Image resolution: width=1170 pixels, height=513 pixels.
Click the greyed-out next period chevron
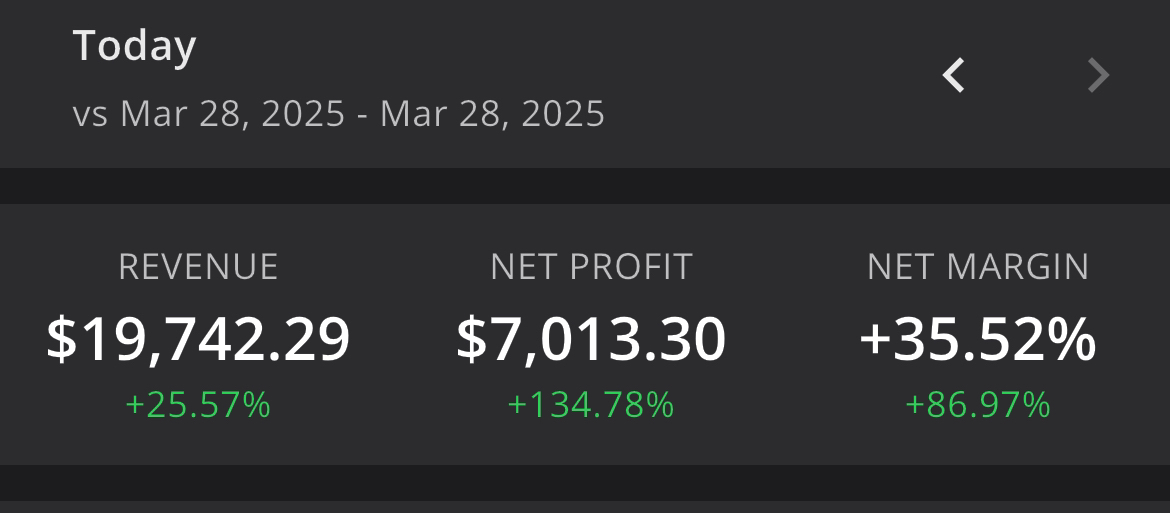[1098, 75]
